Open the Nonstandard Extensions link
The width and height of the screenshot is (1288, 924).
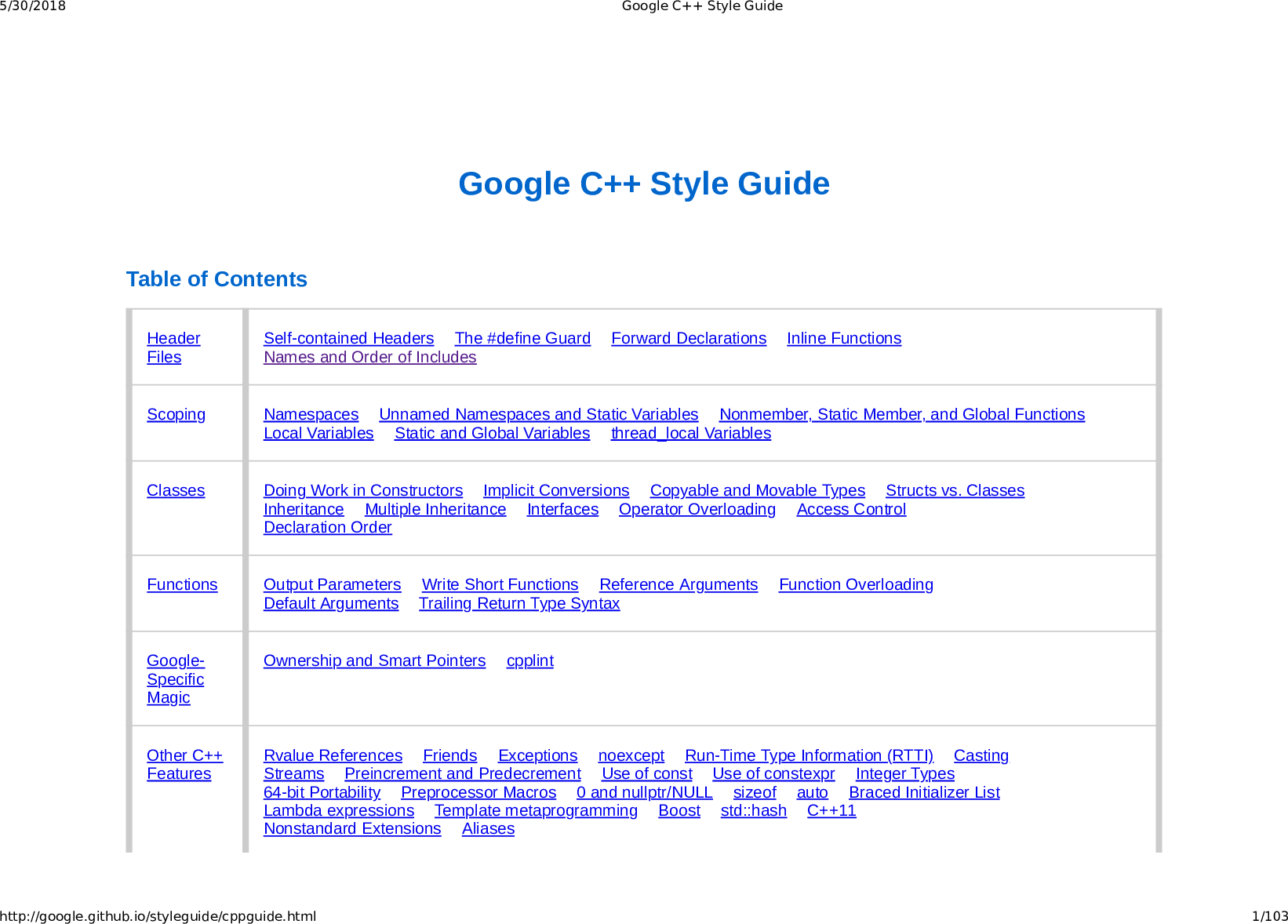point(352,828)
